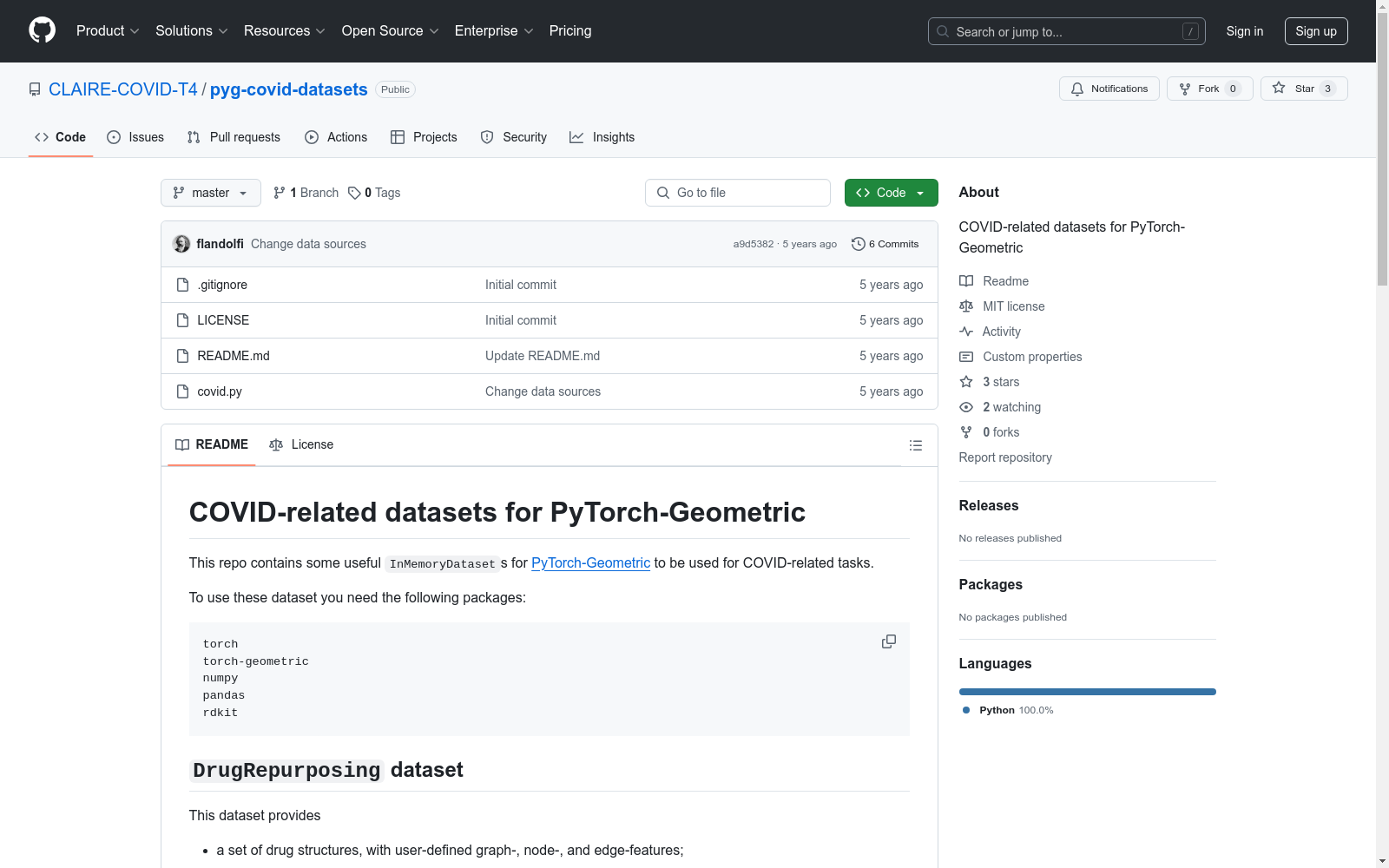Click the fork icon beside 0 forks
Image resolution: width=1389 pixels, height=868 pixels.
(x=966, y=432)
